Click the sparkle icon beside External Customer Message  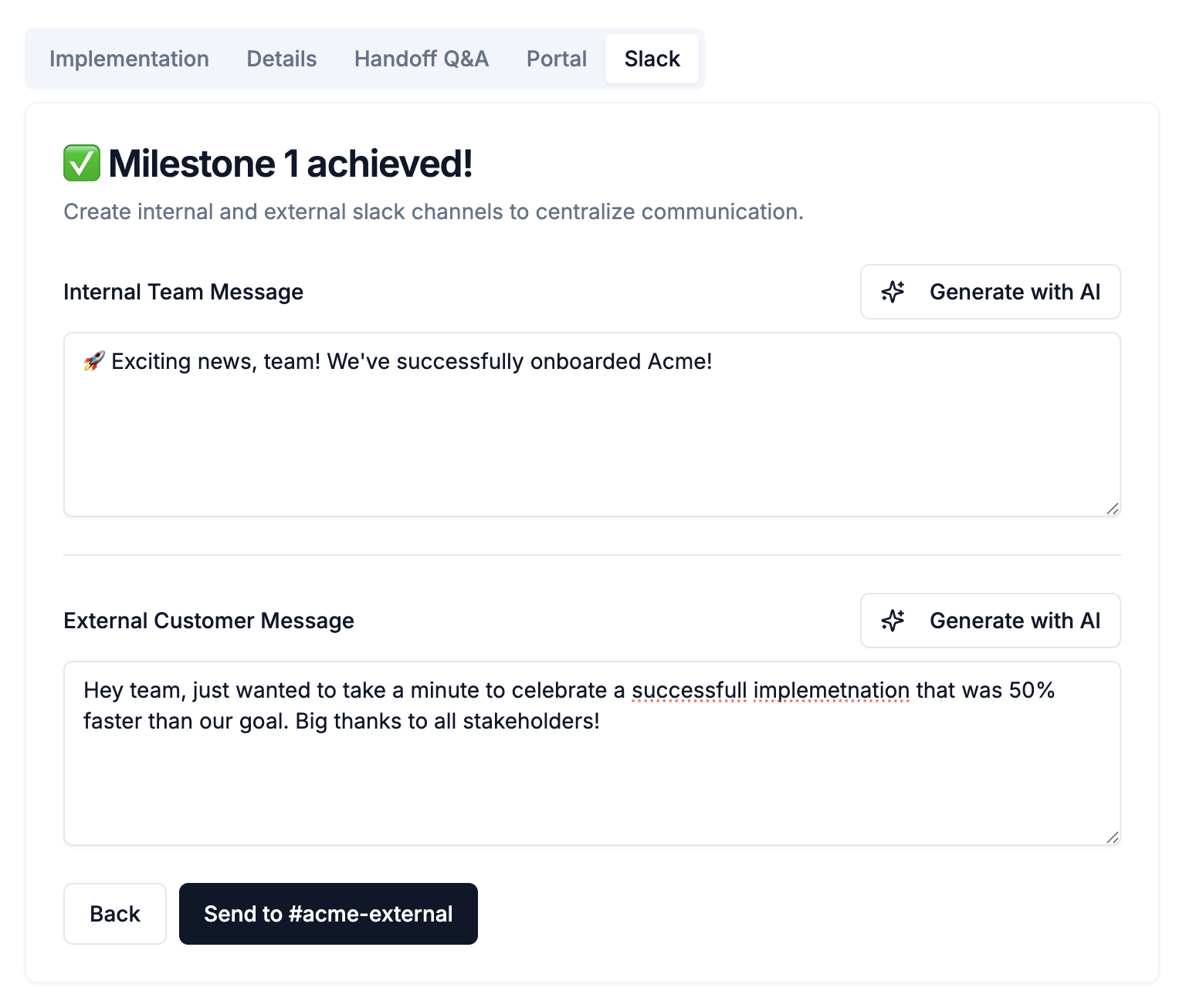click(x=893, y=621)
